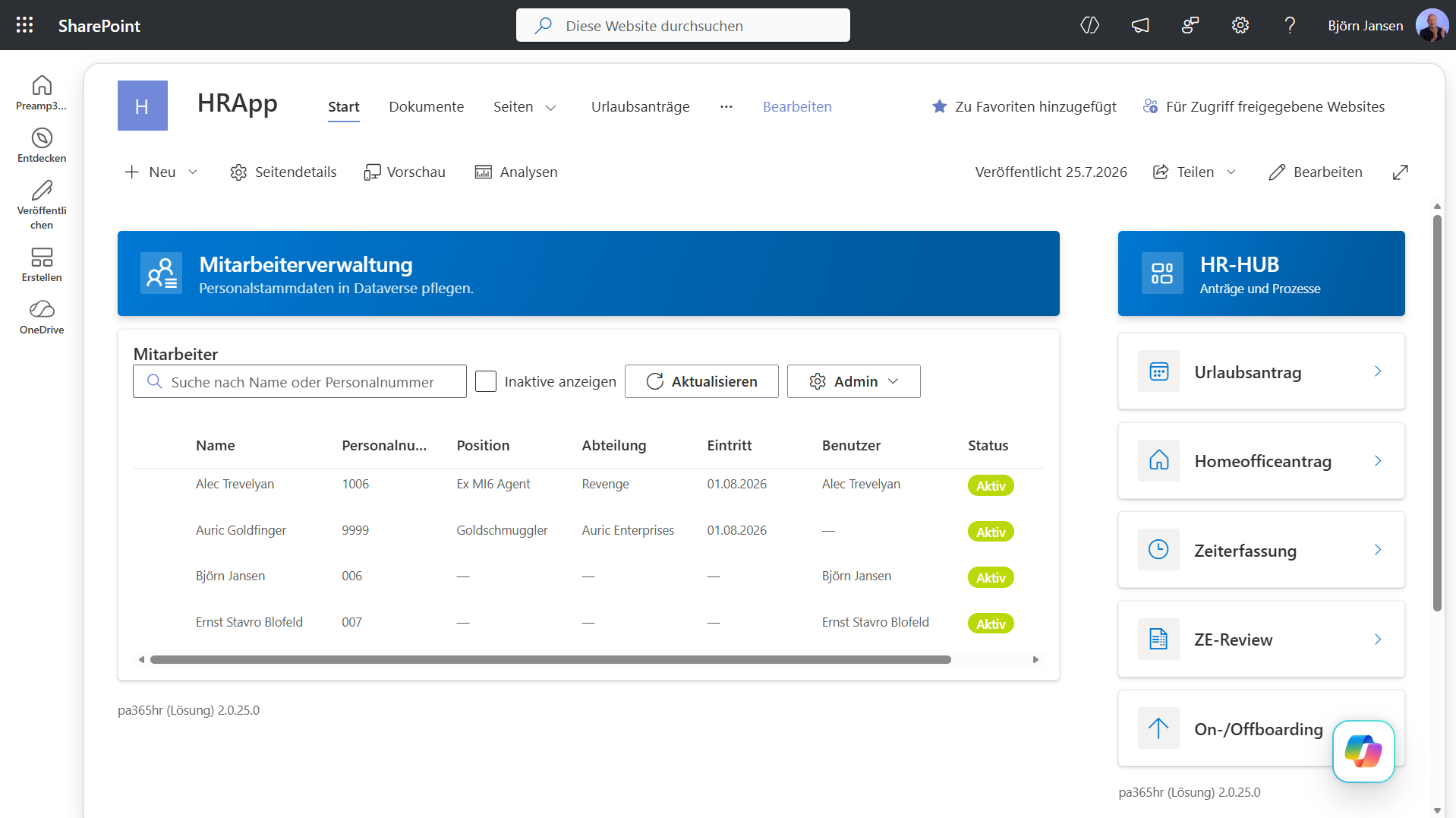Open Entdecken in the left sidebar
The height and width of the screenshot is (818, 1456).
click(42, 145)
